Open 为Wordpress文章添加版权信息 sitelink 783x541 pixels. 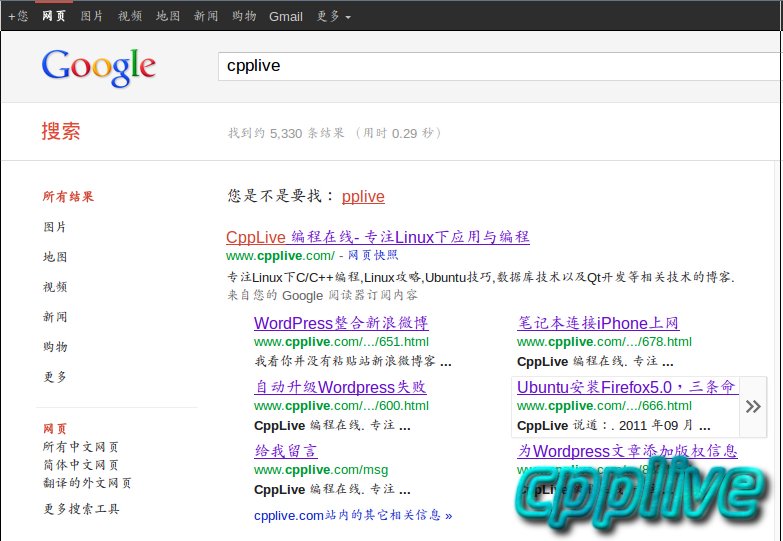627,451
